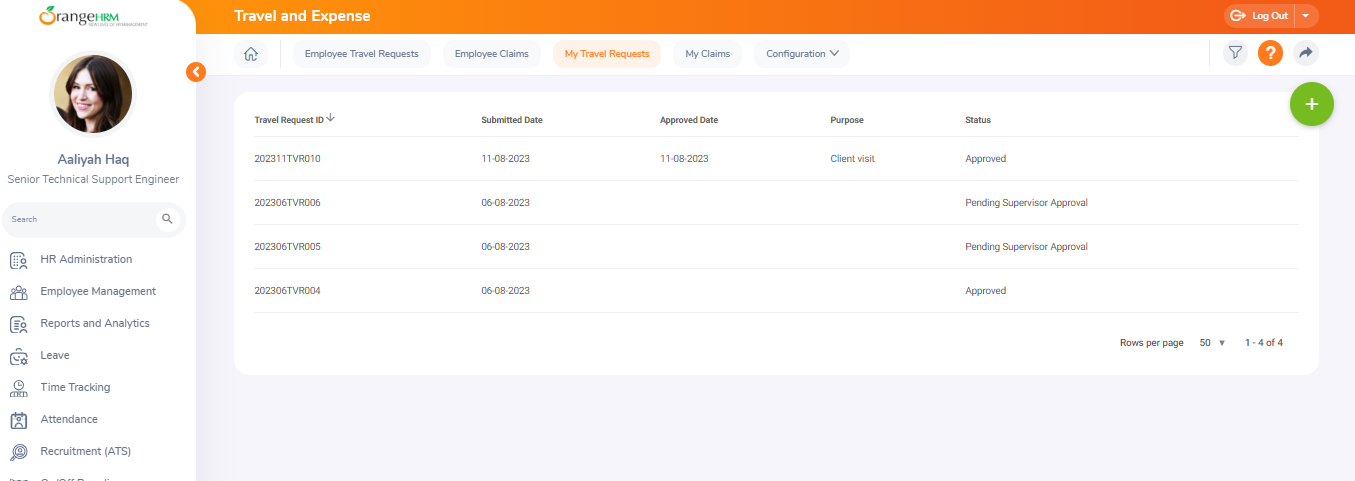1355x481 pixels.
Task: Click the Attendance sidebar icon
Action: (x=18, y=420)
